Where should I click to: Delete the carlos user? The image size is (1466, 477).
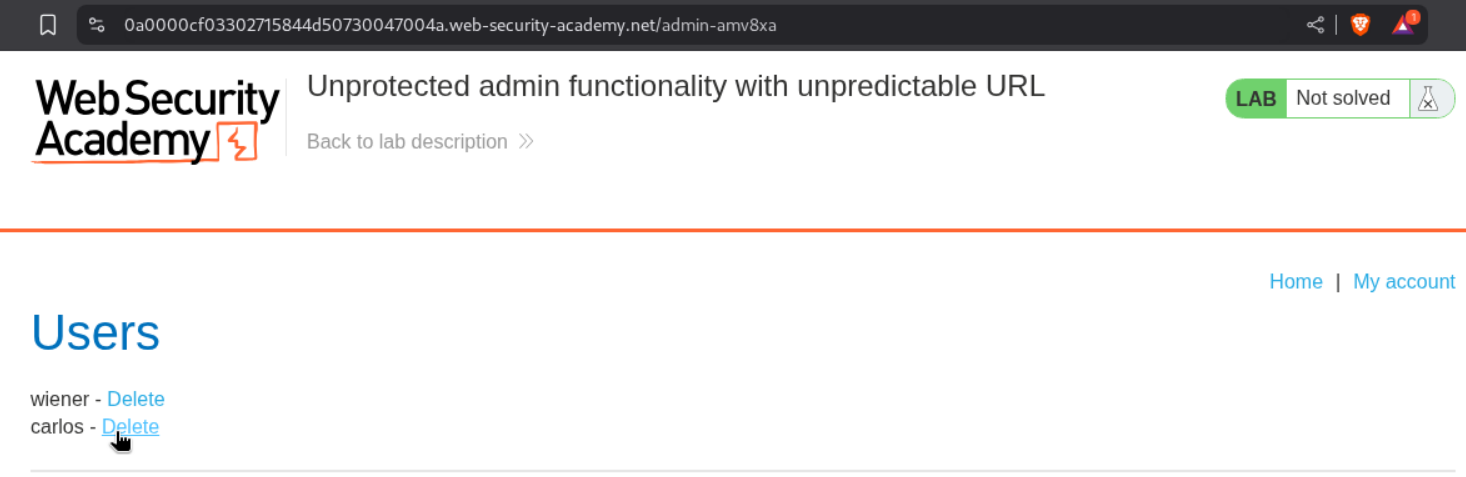click(x=130, y=427)
